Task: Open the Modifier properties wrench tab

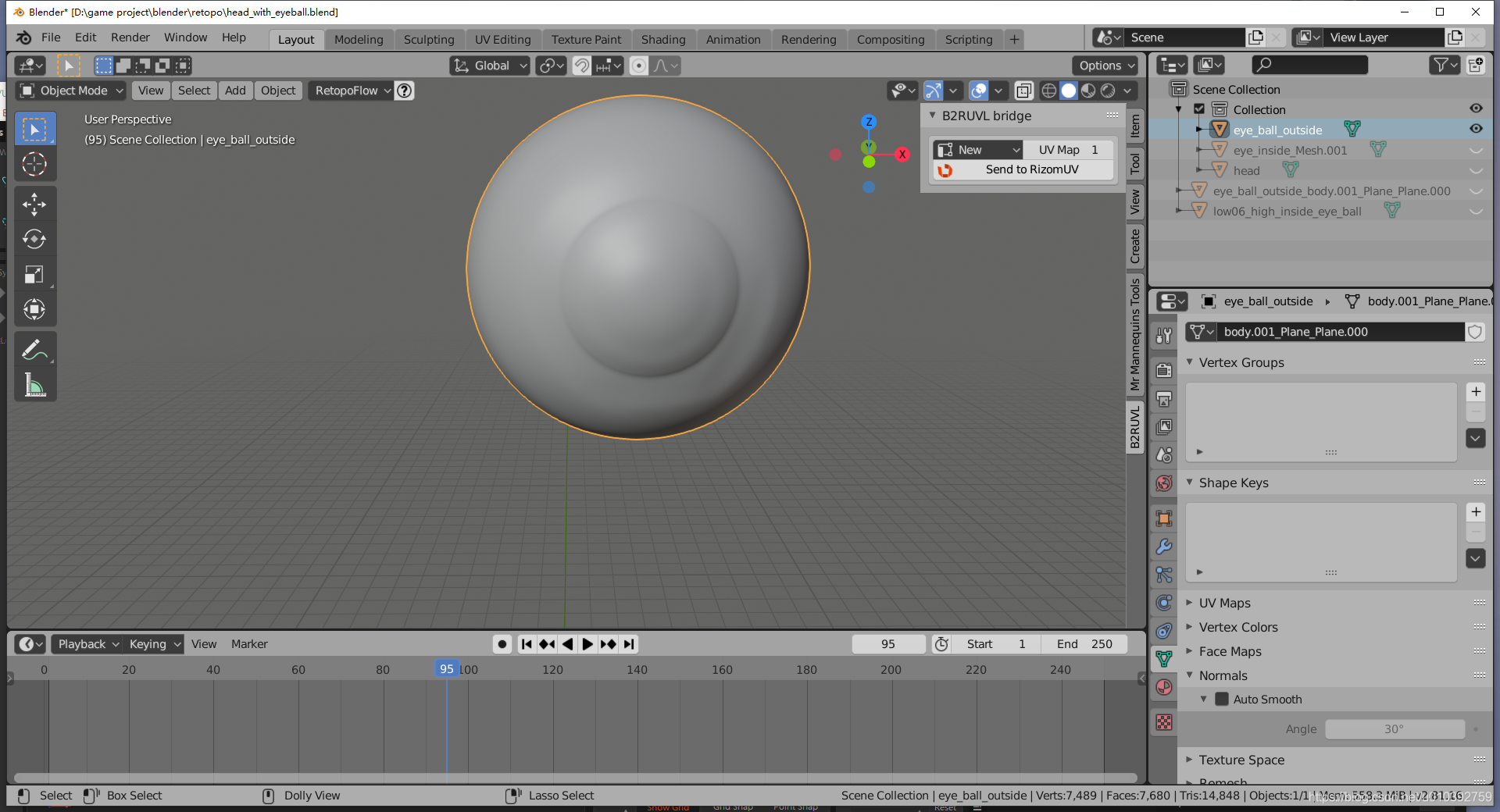Action: (x=1164, y=547)
